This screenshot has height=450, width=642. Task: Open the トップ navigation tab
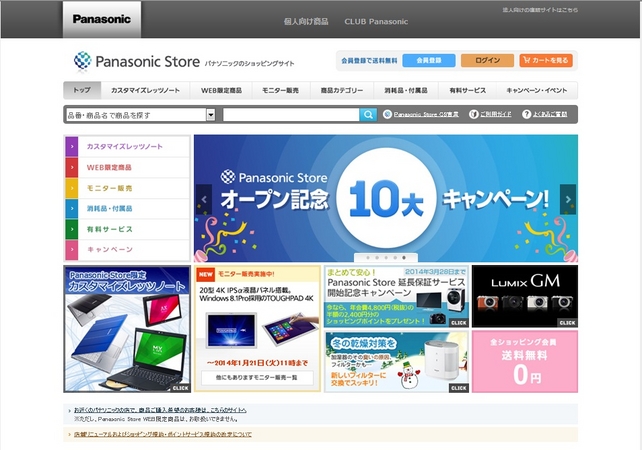[x=82, y=90]
